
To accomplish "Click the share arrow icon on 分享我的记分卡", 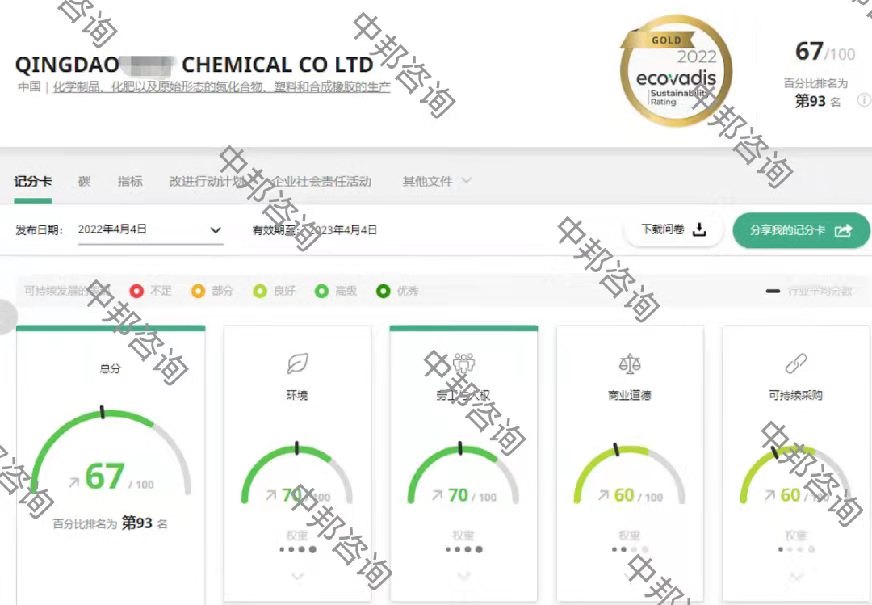I will pyautogui.click(x=843, y=230).
